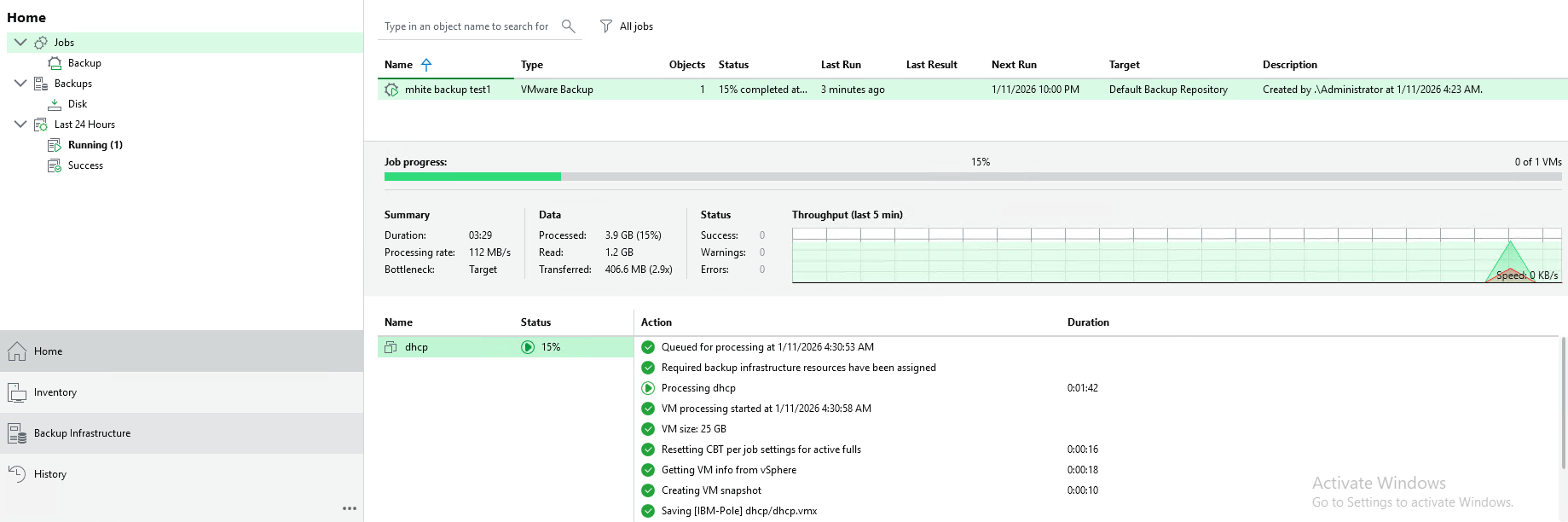
Task: Select the Jobs tree node label
Action: [x=64, y=43]
